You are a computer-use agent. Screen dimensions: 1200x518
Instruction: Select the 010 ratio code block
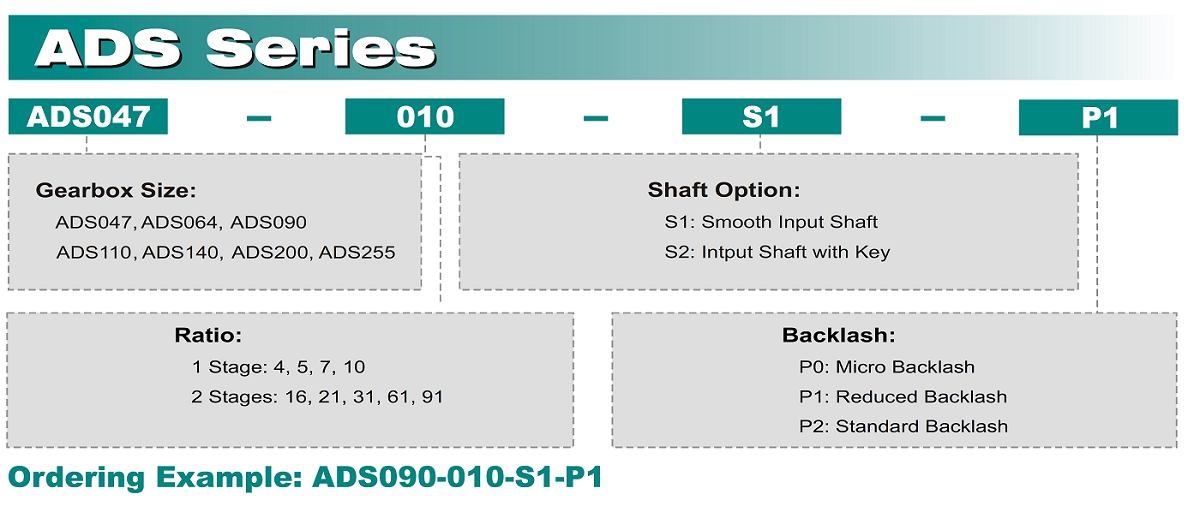pos(425,116)
